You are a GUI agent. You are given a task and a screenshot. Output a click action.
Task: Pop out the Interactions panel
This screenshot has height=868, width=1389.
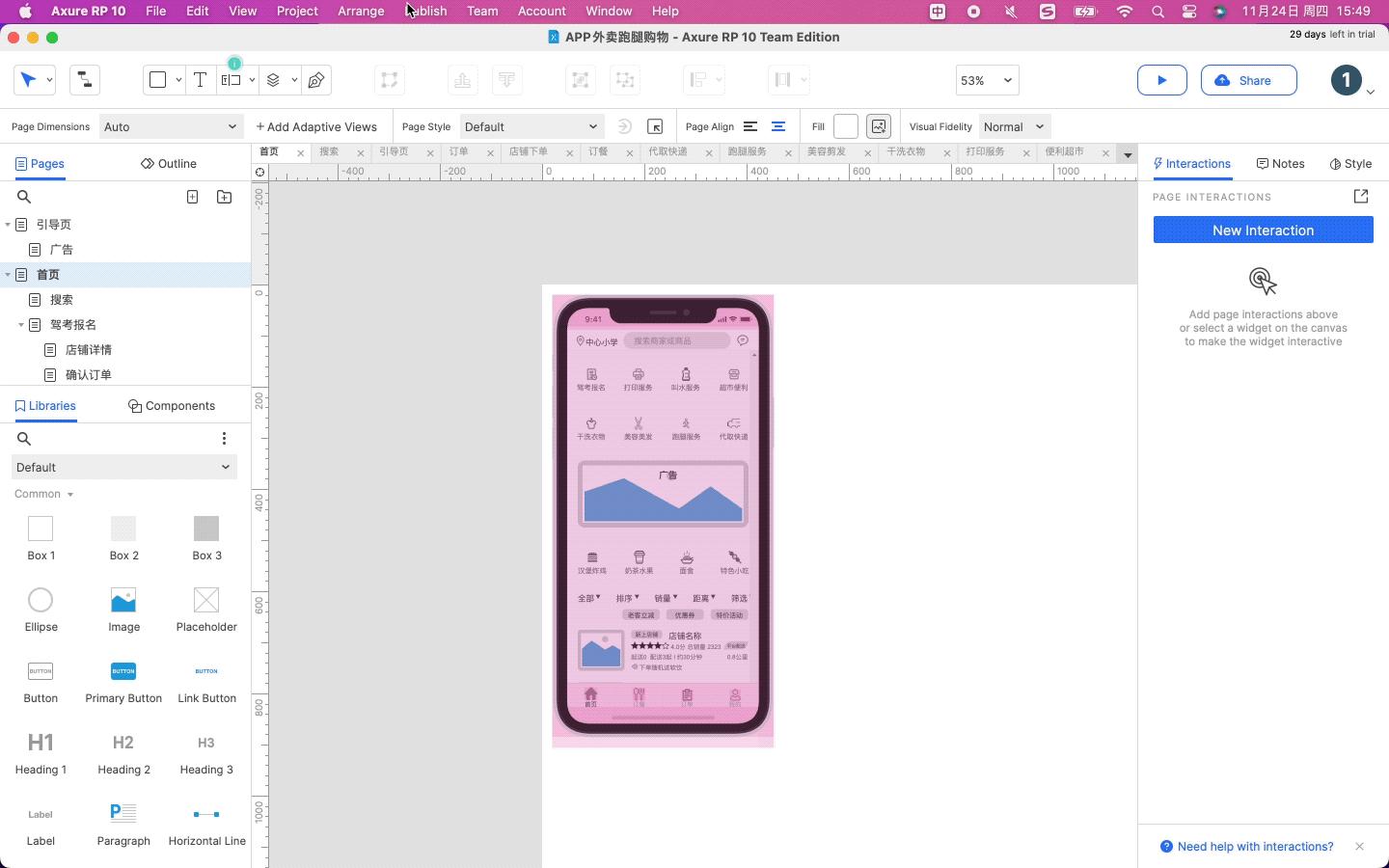click(x=1361, y=197)
